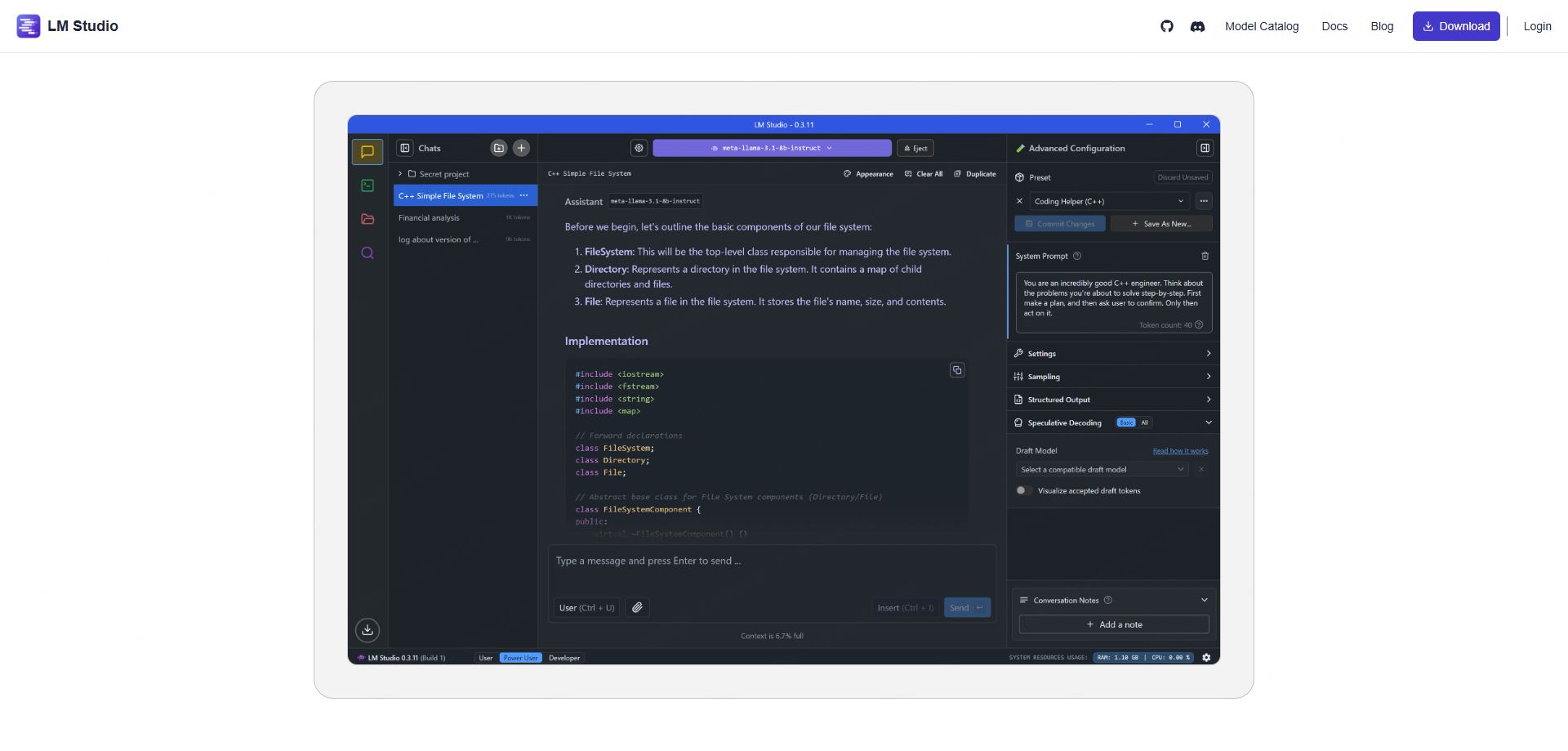Viewport: 1568px width, 751px height.
Task: Click the purple Discover search icon in sidebar
Action: tap(367, 253)
